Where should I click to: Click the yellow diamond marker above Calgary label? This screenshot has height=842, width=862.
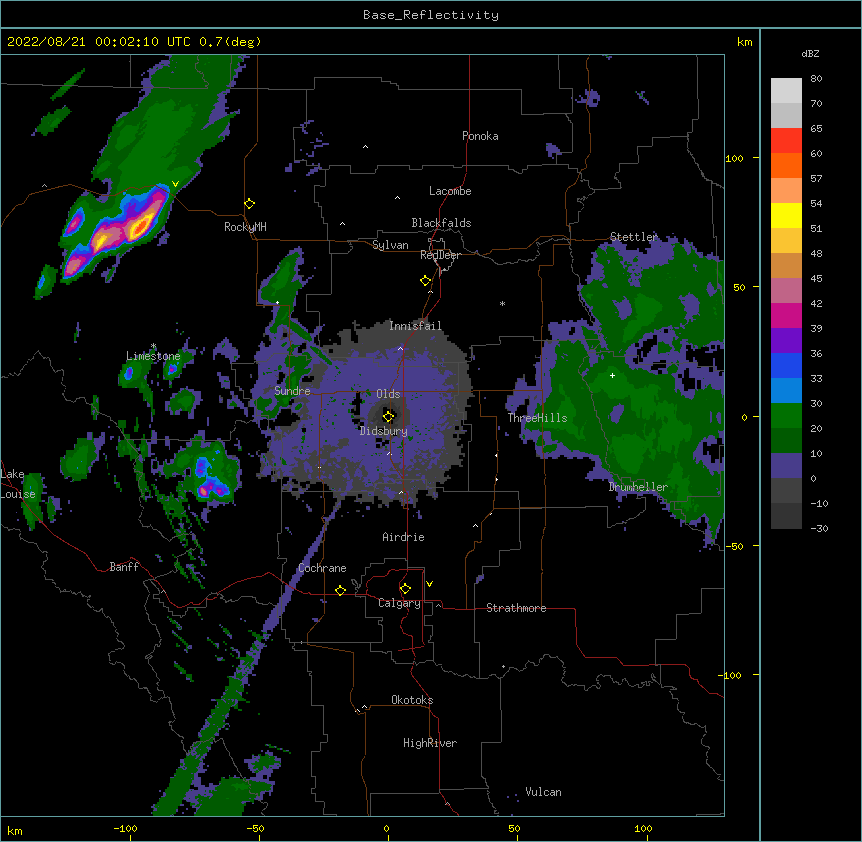405,589
